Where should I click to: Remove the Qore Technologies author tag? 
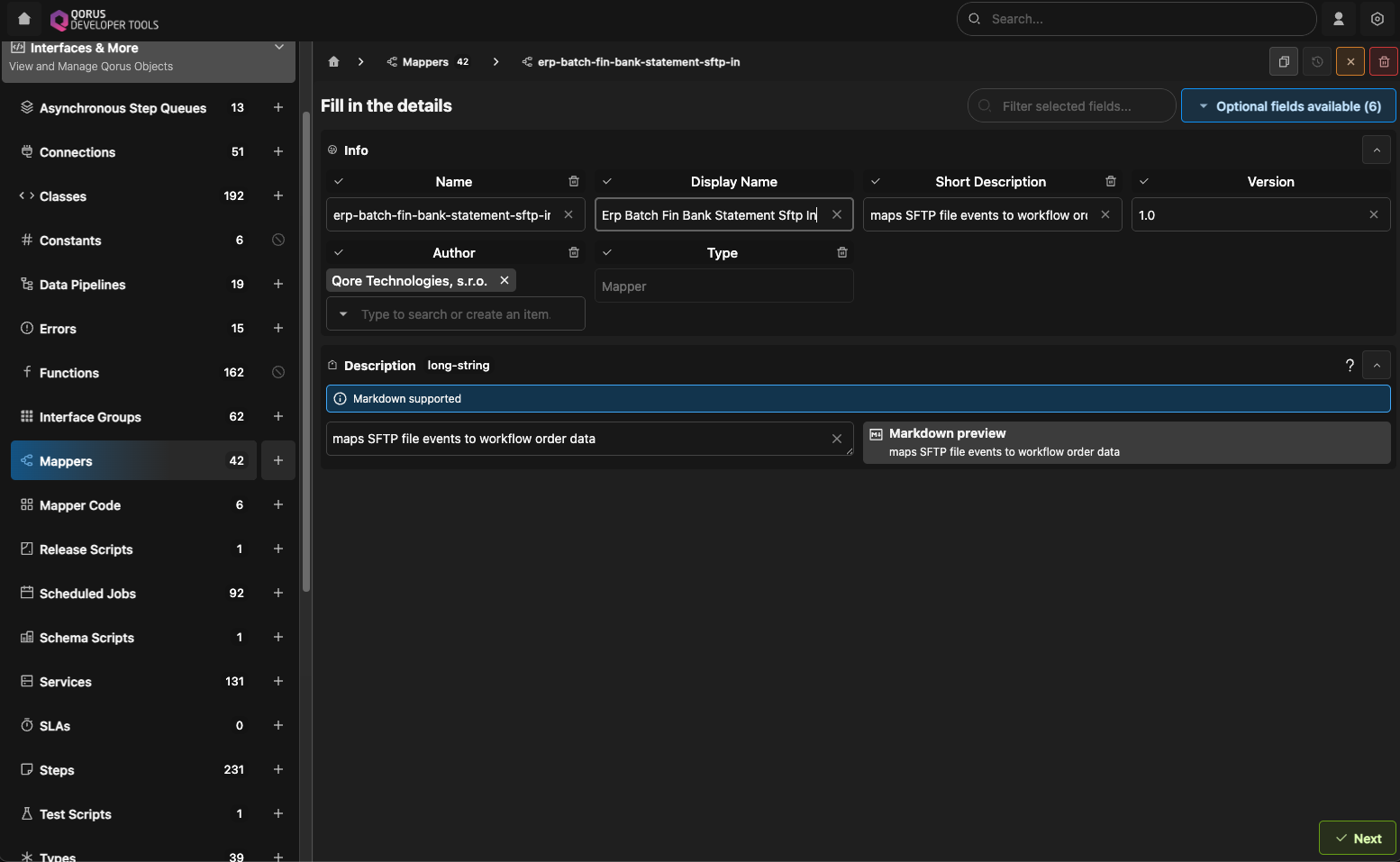(x=505, y=280)
